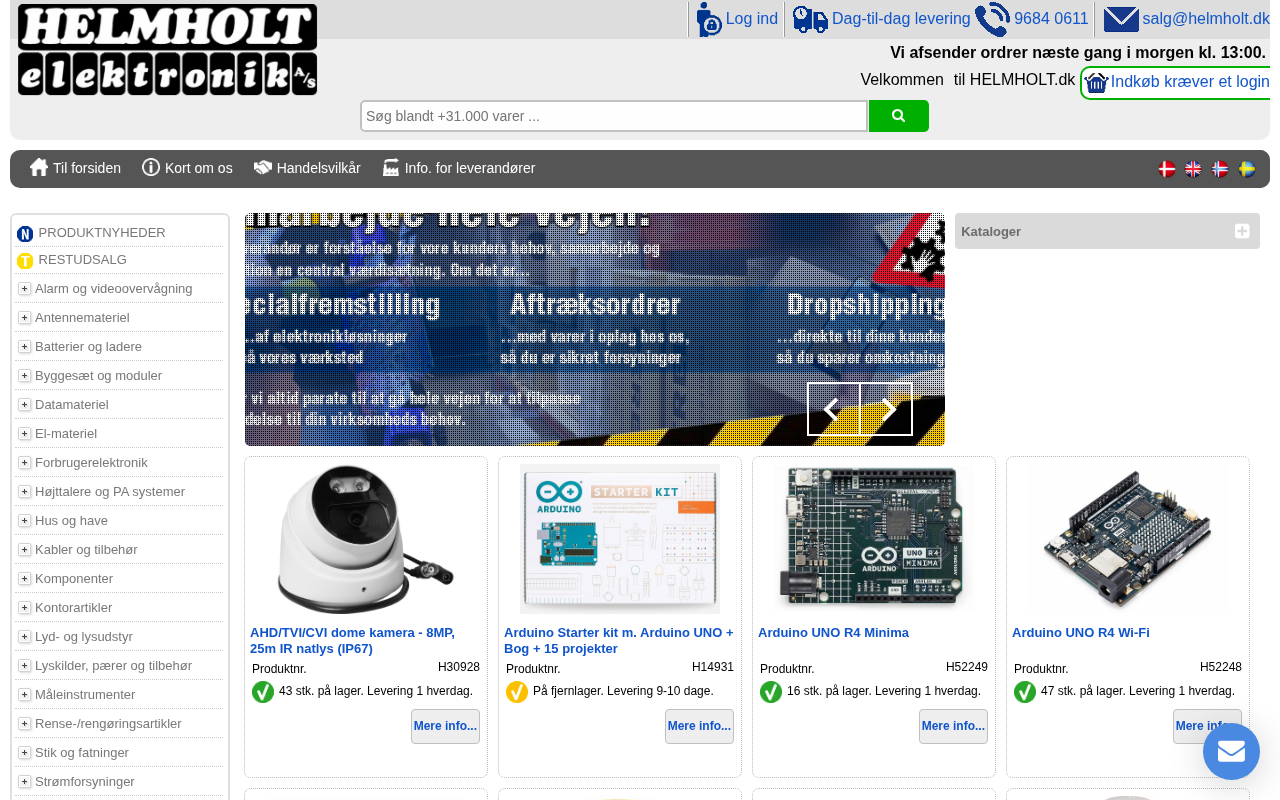Click the factory icon for leverandører
This screenshot has width=1280, height=800.
(x=391, y=167)
